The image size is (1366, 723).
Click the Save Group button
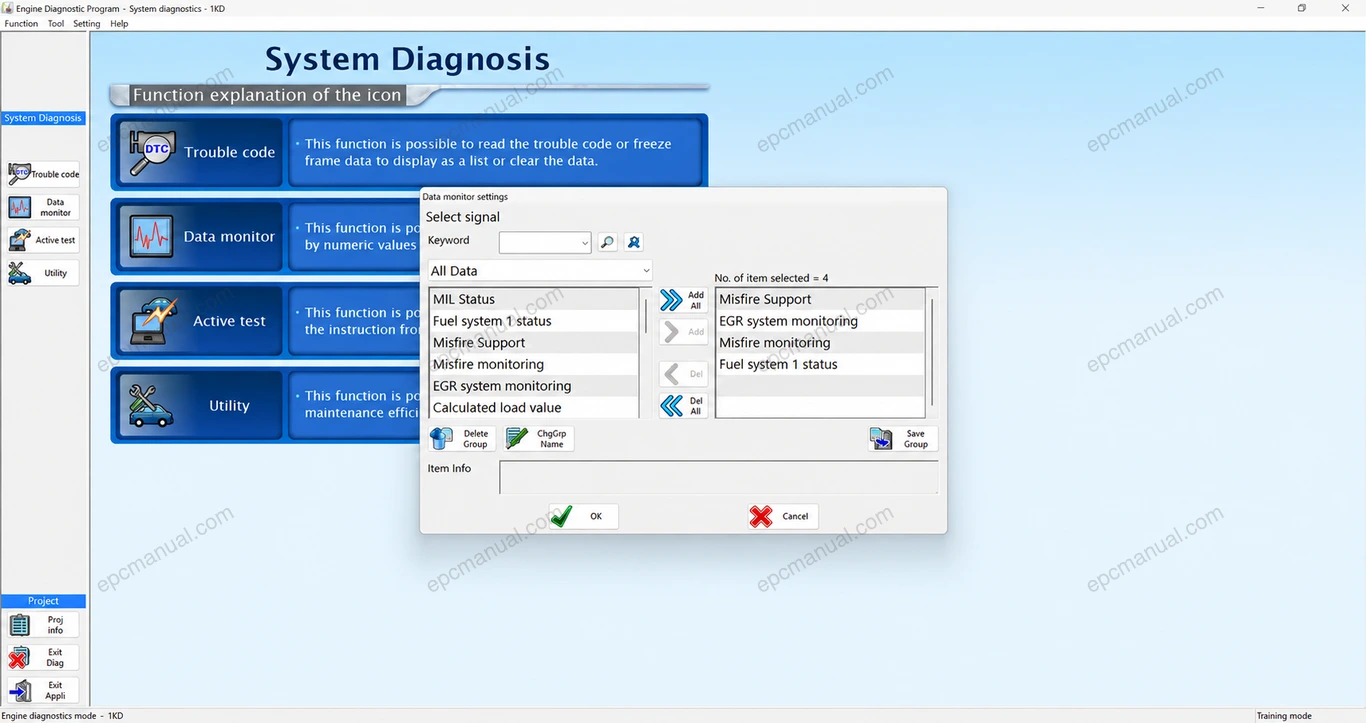(903, 438)
